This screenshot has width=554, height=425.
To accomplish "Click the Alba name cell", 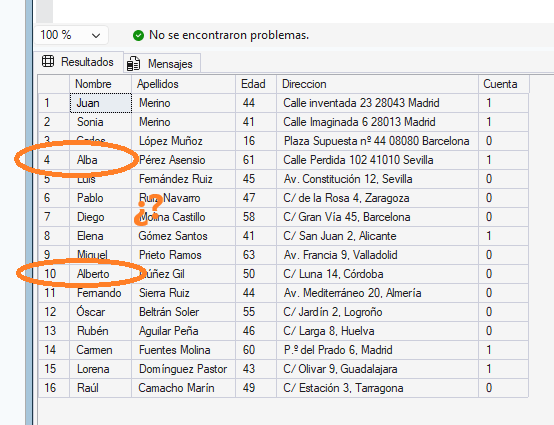I will 101,160.
